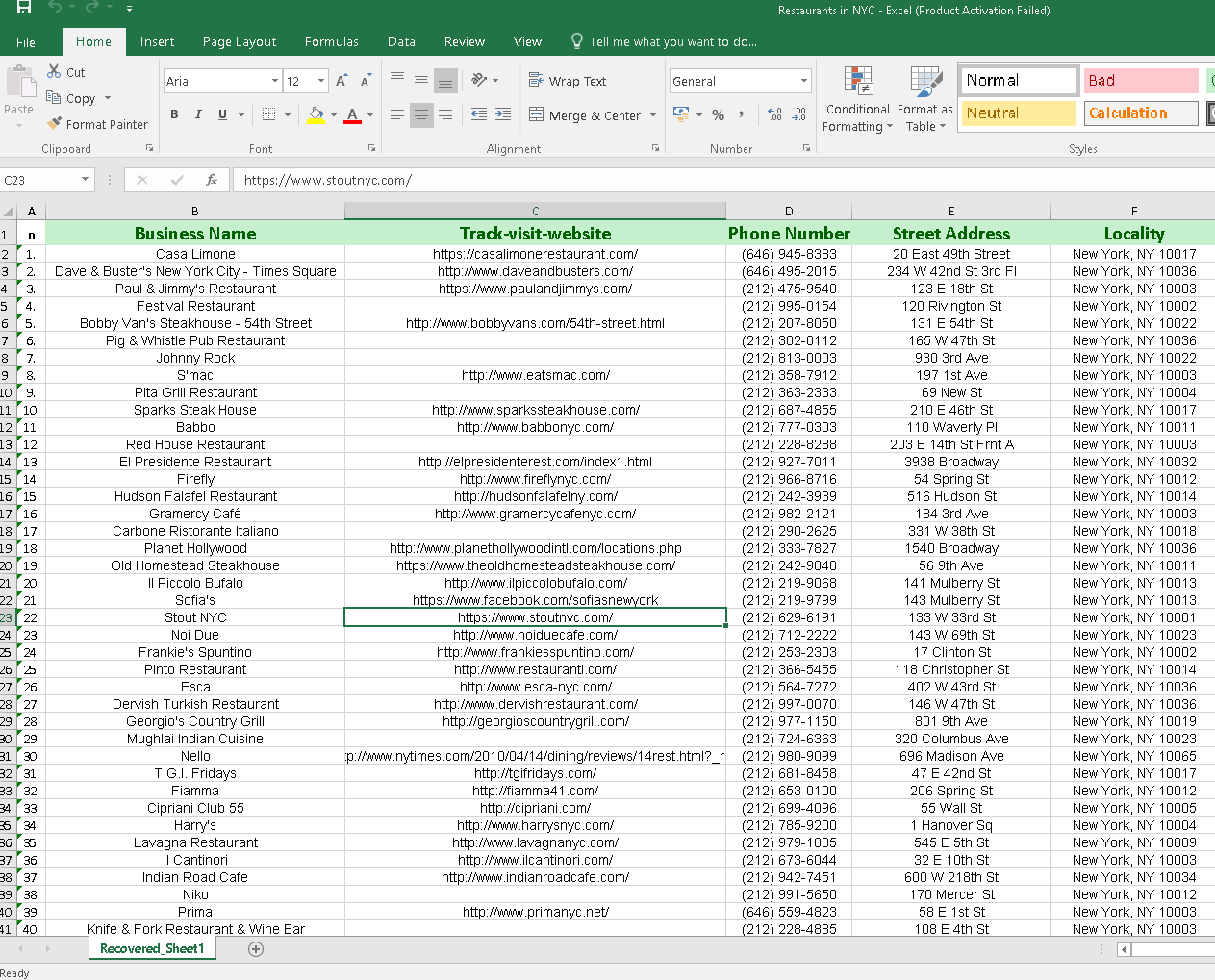Toggle Wrap Text for the cell
Viewport: 1215px width, 980px height.
click(x=568, y=81)
